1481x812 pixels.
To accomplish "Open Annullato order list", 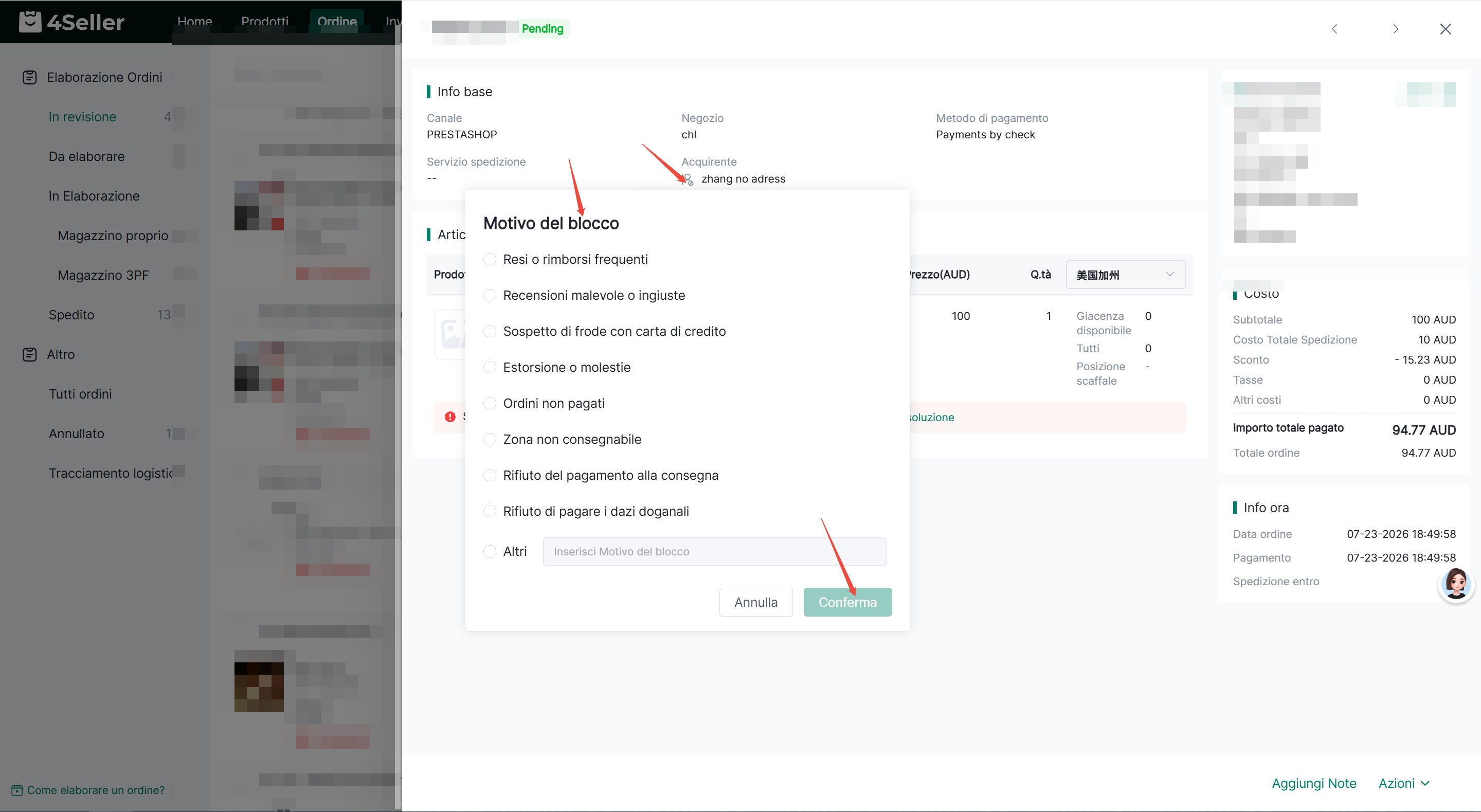I will point(77,434).
